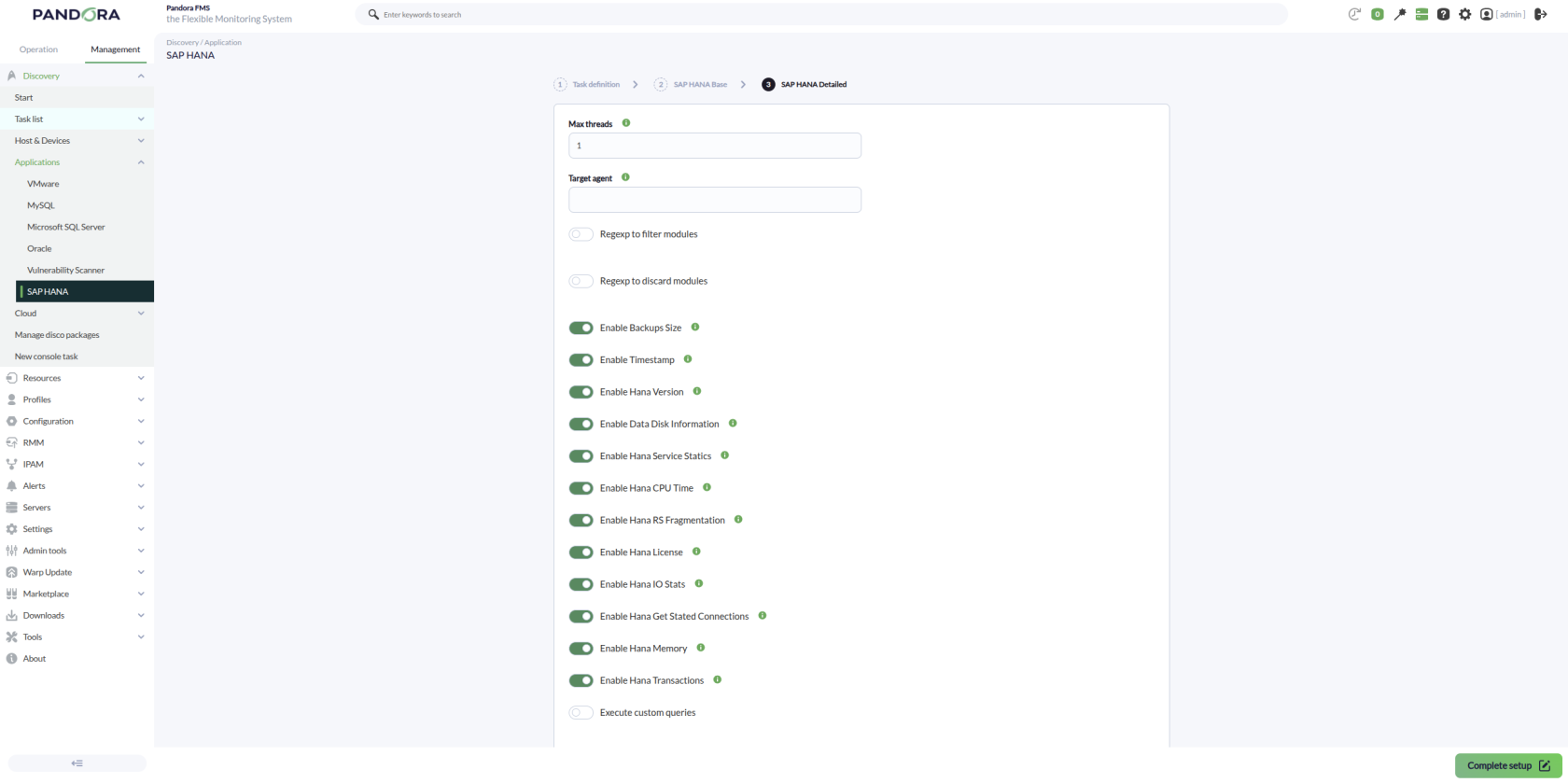Show info for Enable Hana Version
Screen dimensions: 1568x783
click(x=697, y=391)
